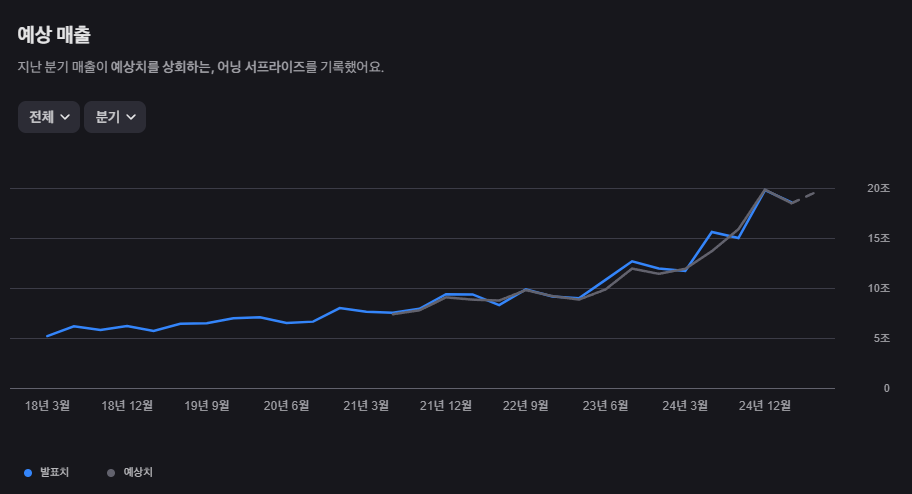Toggle the 예상치 legend item
Image resolution: width=912 pixels, height=494 pixels.
[x=130, y=472]
